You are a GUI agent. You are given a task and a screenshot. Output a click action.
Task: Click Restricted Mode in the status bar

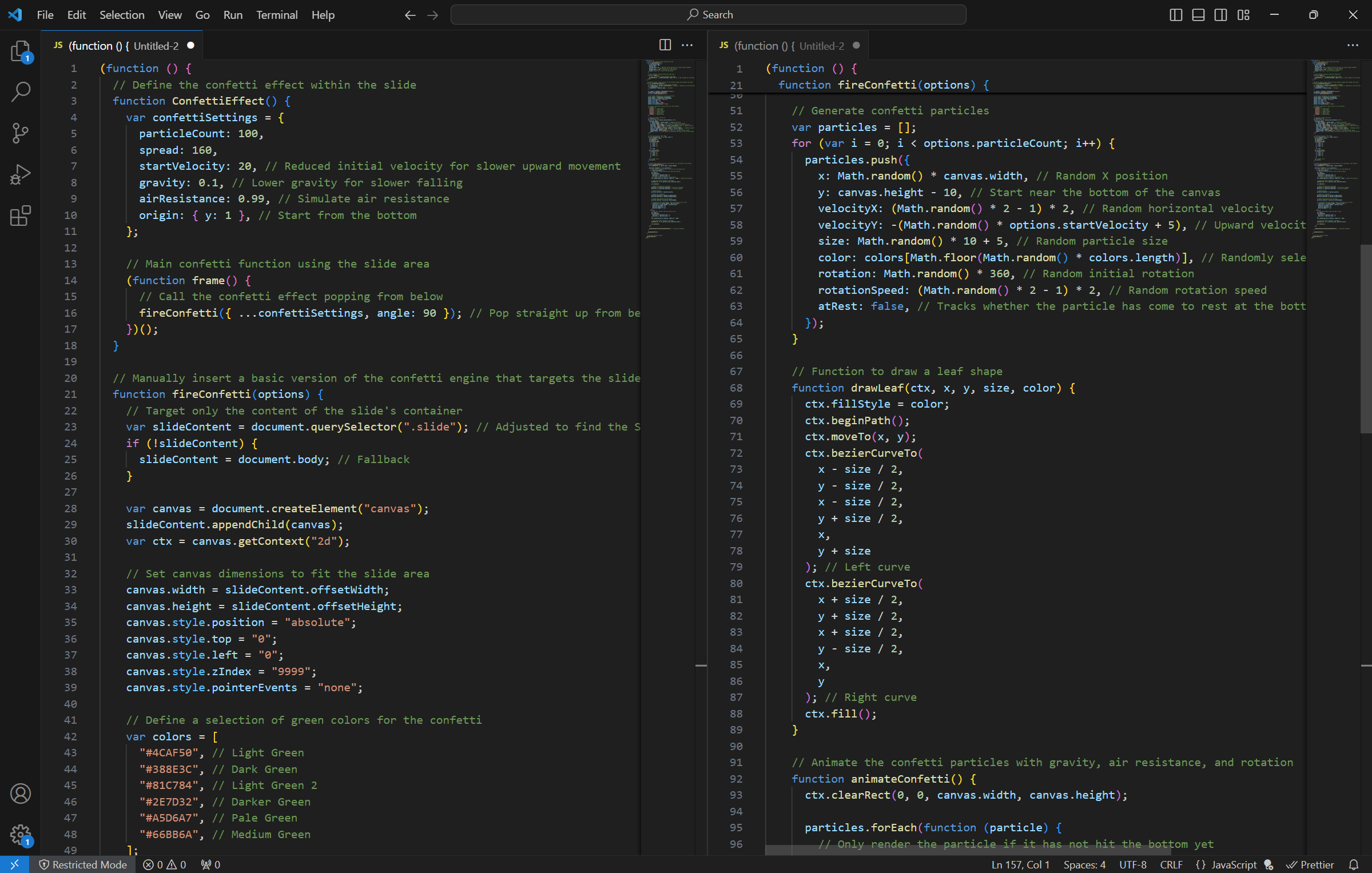click(83, 864)
